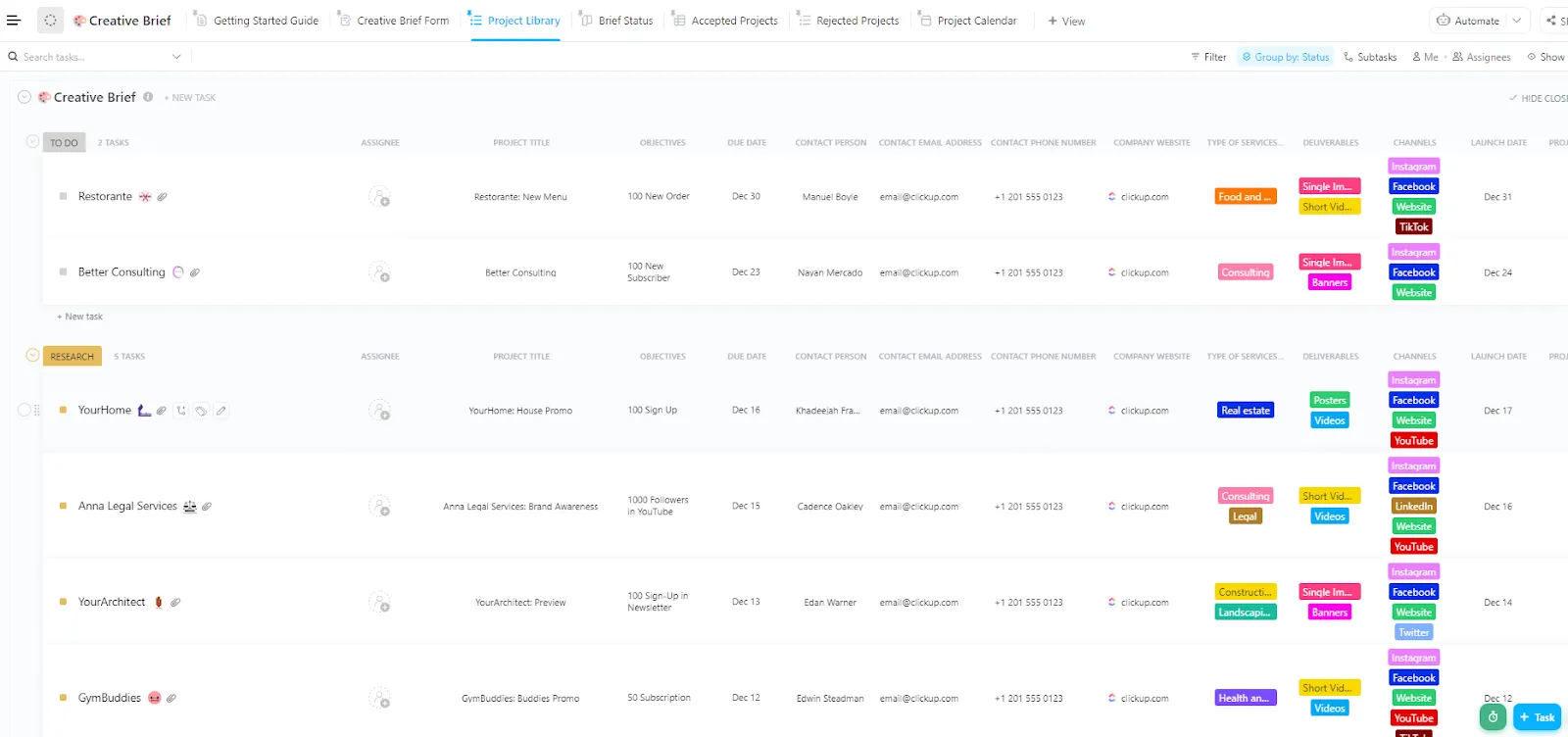Click the TO DO status label

tap(65, 142)
